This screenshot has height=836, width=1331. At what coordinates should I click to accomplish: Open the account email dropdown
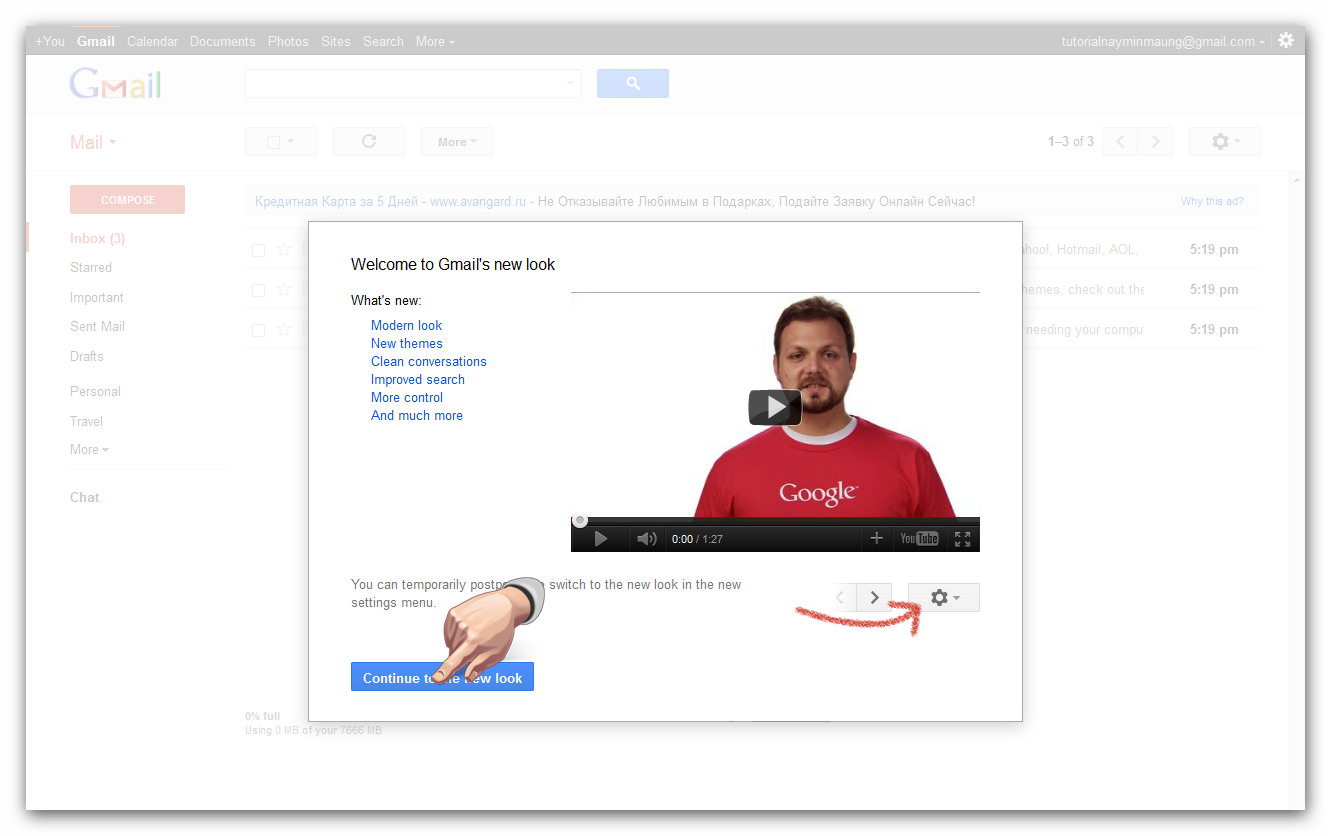(1163, 41)
